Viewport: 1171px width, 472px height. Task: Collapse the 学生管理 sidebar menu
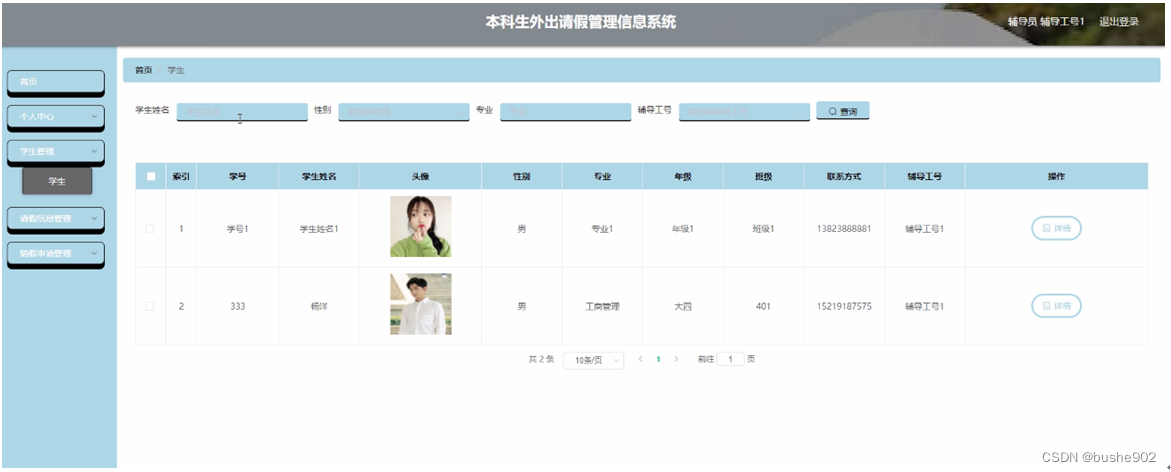[56, 152]
